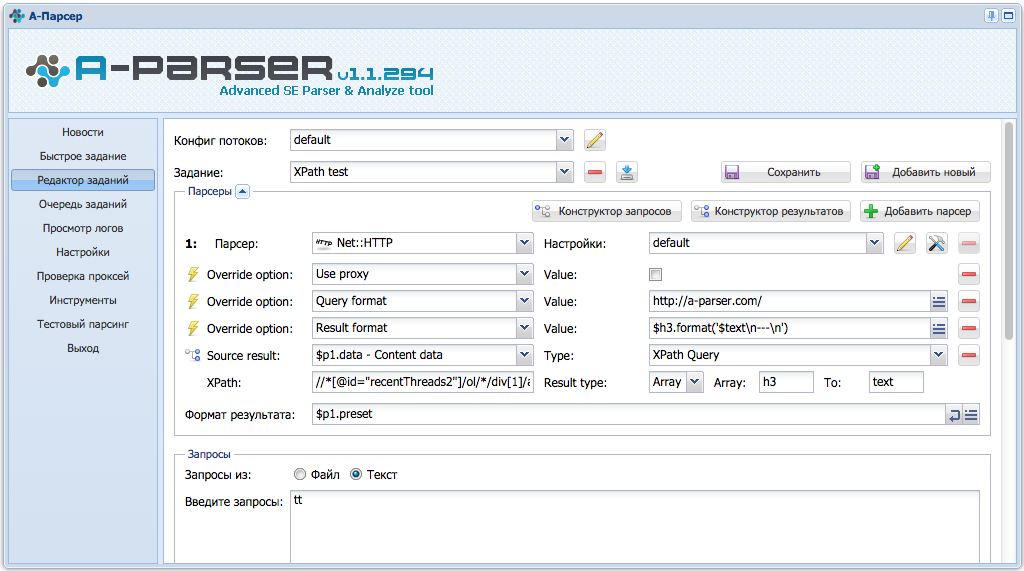This screenshot has height=571, width=1024.
Task: Select the Файл radio button
Action: (x=300, y=474)
